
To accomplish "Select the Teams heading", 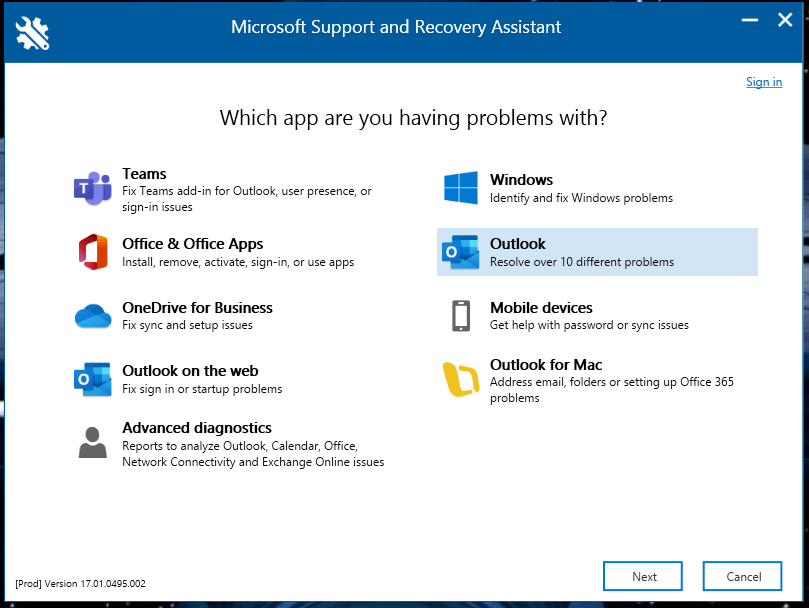I will click(144, 173).
